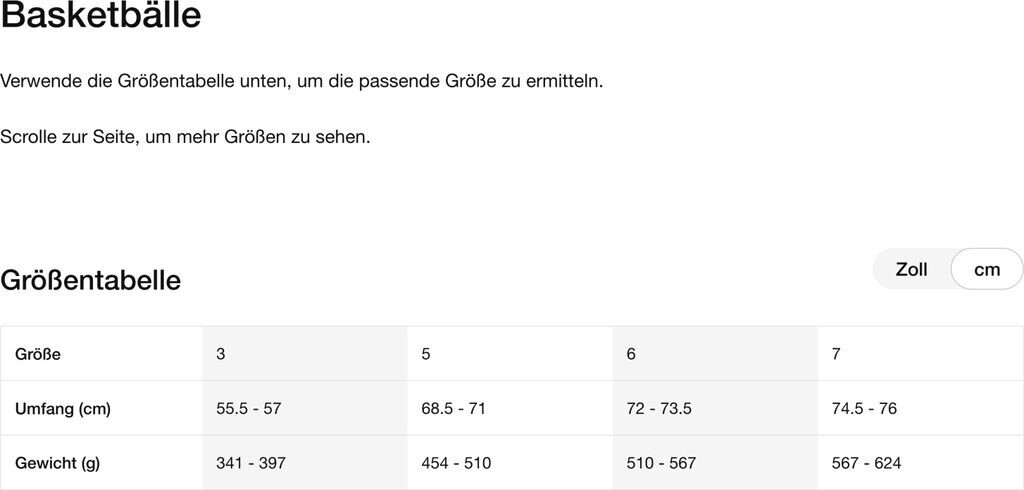Viewport: 1024px width, 490px height.
Task: Click circumference cell 72 - 73.5
Action: click(659, 408)
